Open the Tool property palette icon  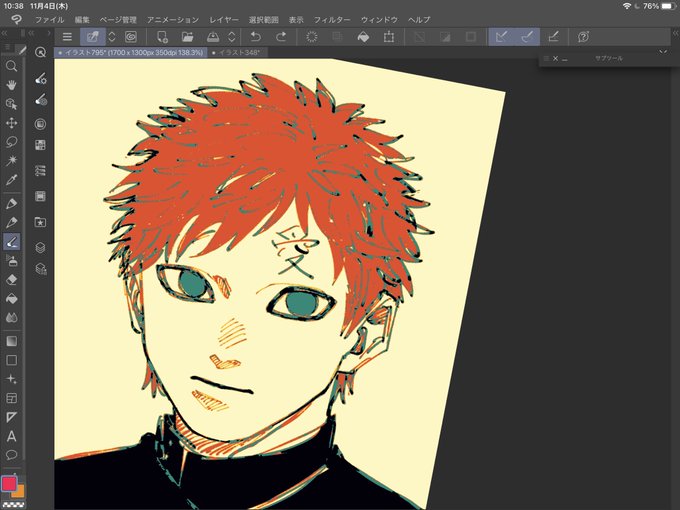click(x=40, y=78)
